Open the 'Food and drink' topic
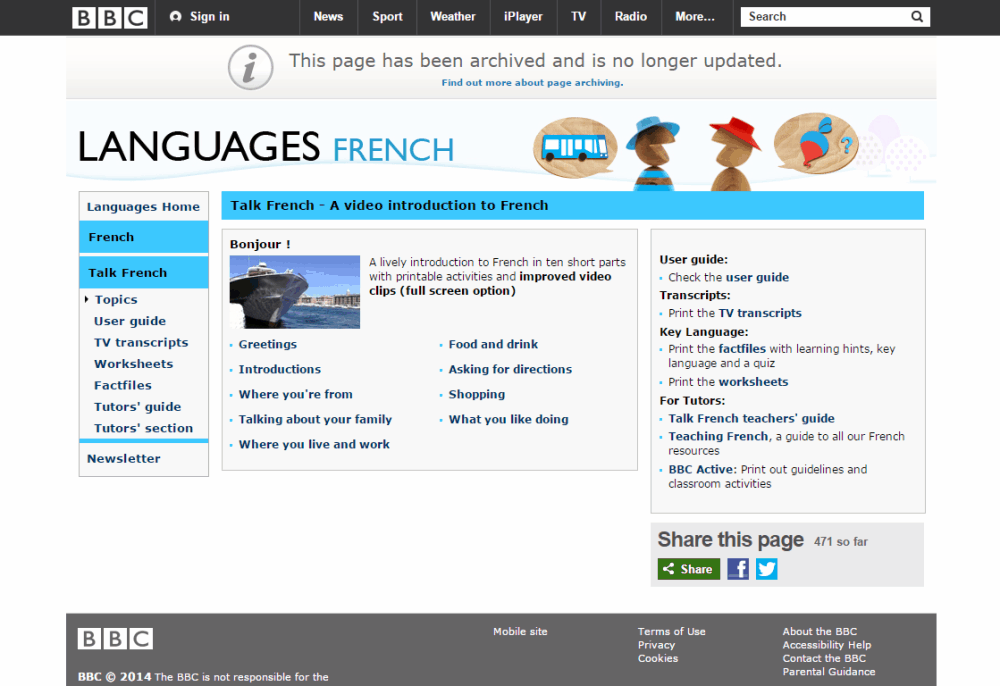This screenshot has width=1000, height=686. 494,344
